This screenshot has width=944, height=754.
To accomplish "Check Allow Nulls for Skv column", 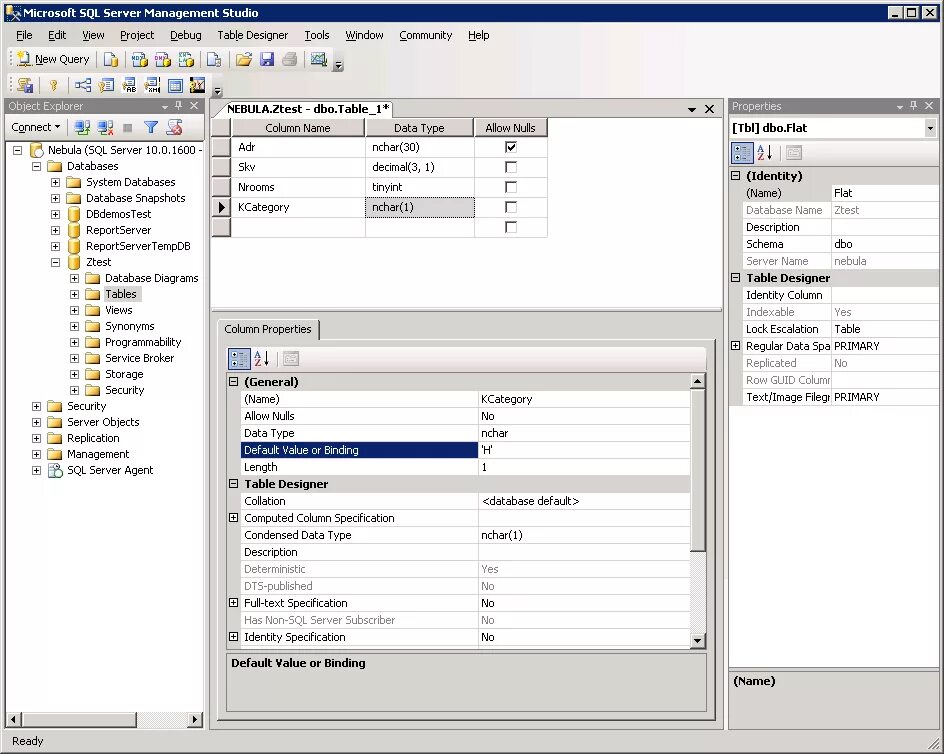I will [x=511, y=167].
